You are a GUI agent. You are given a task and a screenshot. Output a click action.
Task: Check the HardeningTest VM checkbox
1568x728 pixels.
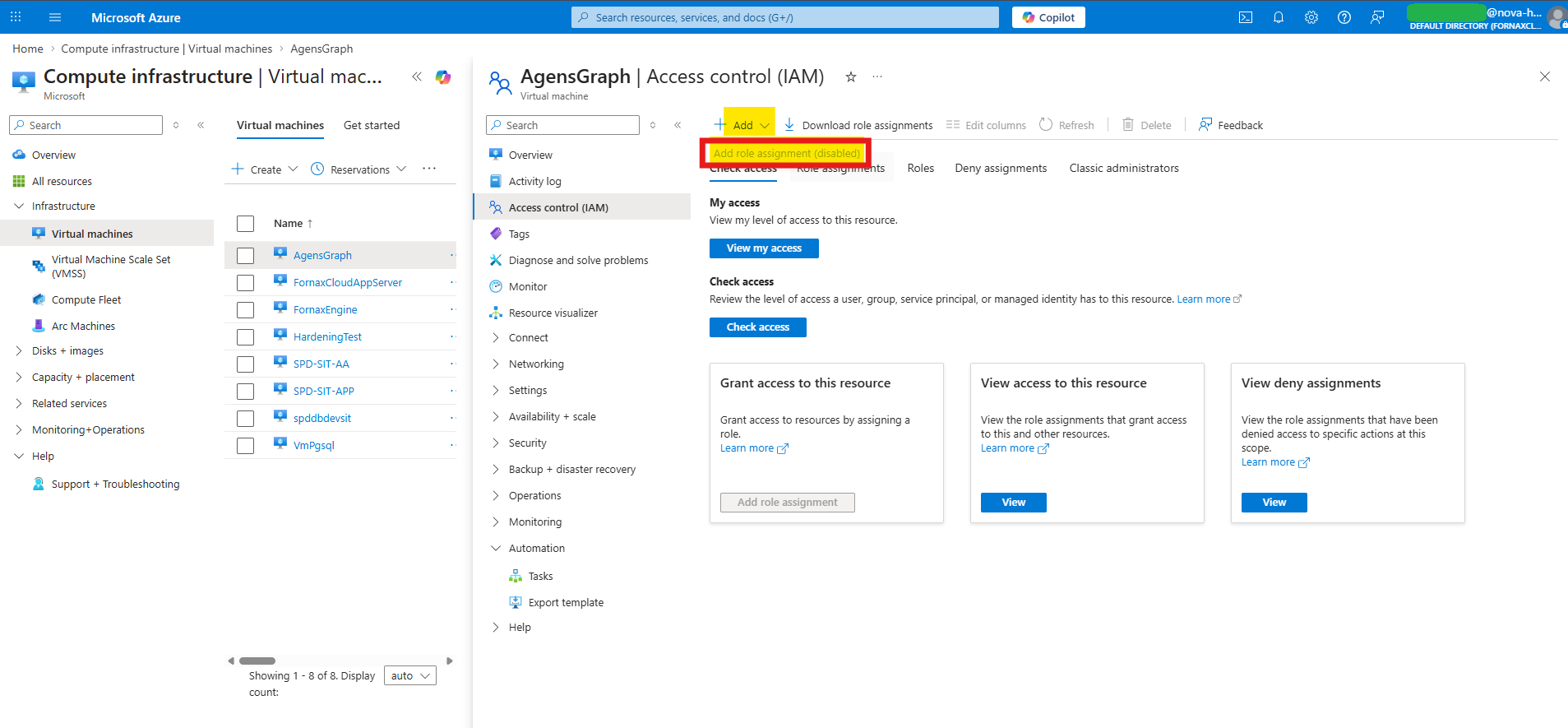[x=245, y=337]
